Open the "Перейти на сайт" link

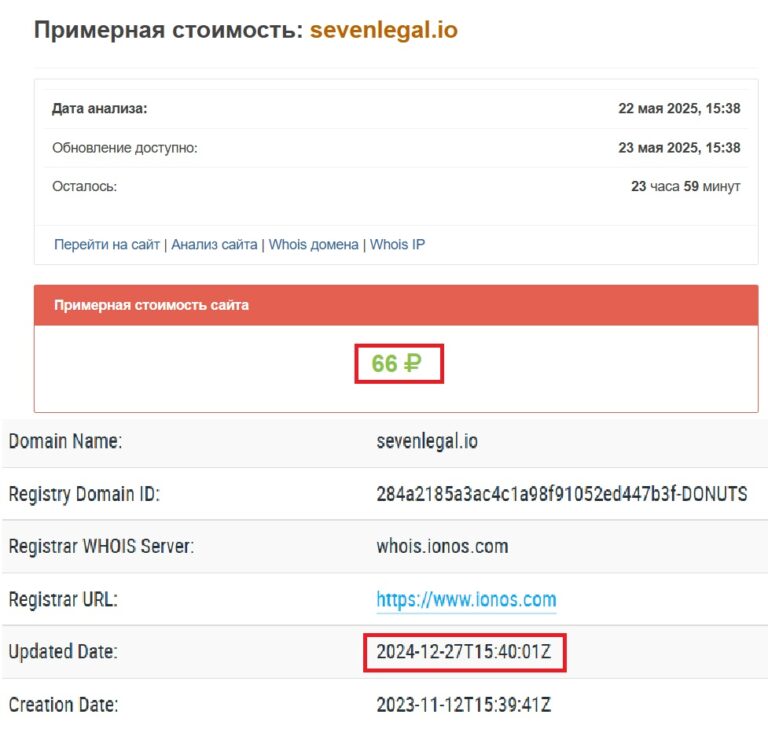[x=109, y=244]
